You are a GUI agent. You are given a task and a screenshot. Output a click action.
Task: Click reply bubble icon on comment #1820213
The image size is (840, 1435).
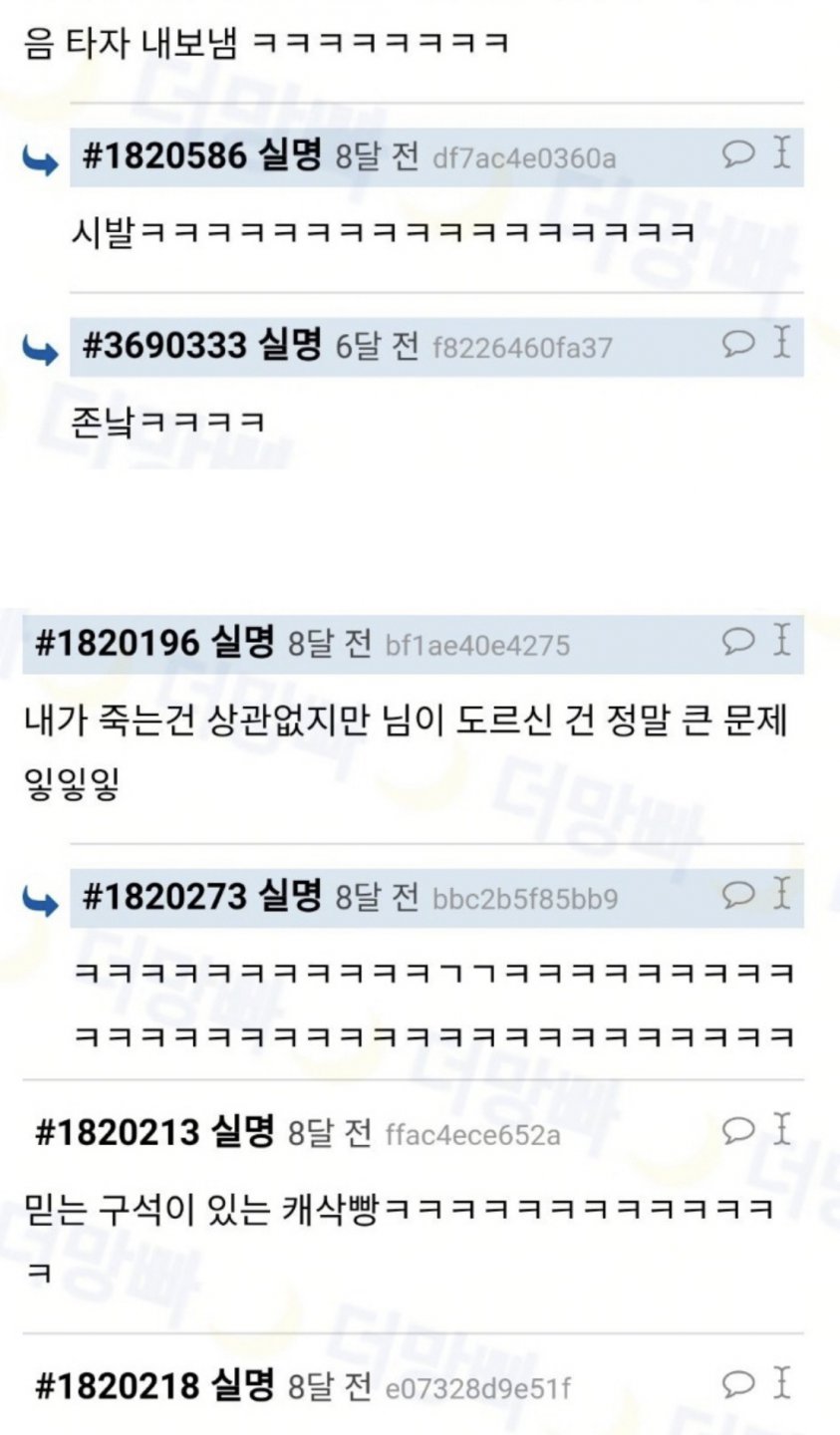[738, 1130]
